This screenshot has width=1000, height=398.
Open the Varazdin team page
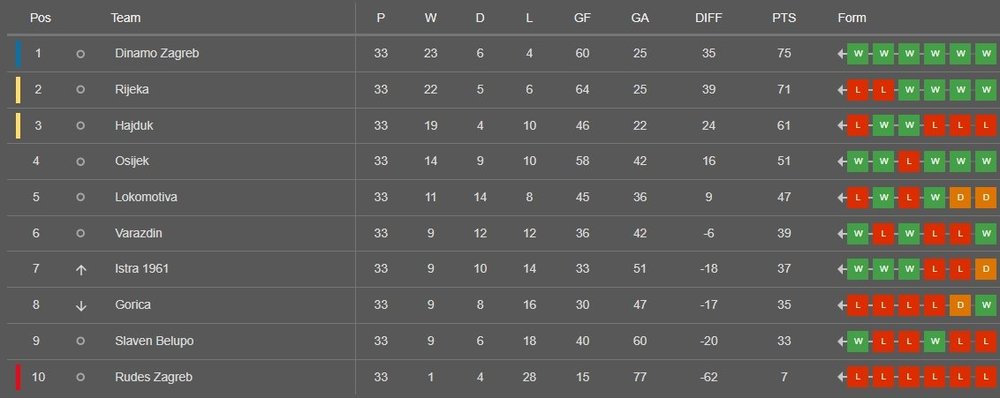(138, 233)
